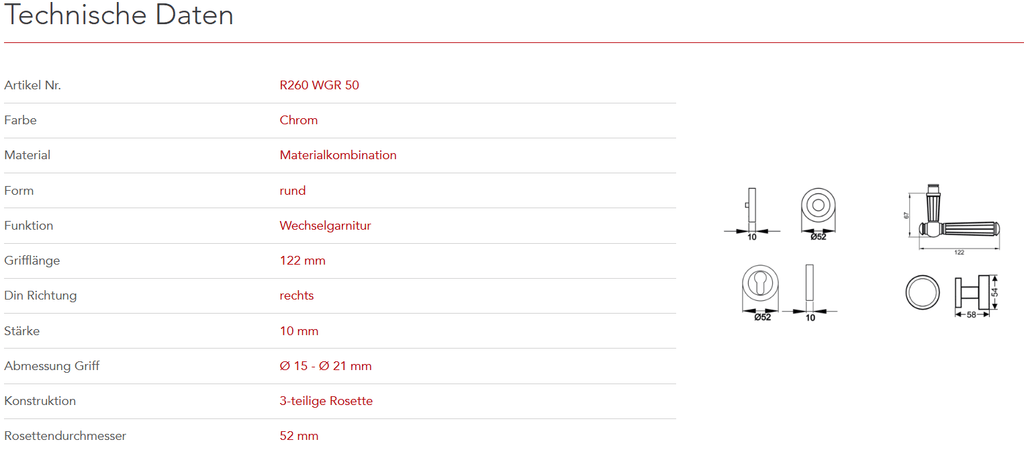Click the 3-teilige Rosette value
The image size is (1024, 450).
[x=326, y=400]
